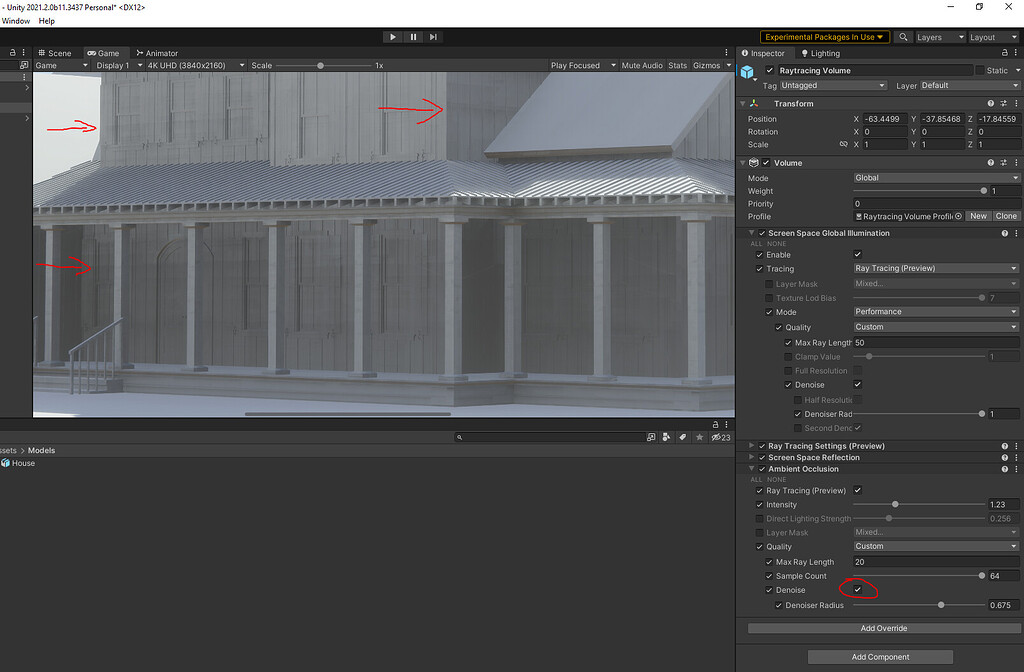Click the Step frame button
The height and width of the screenshot is (672, 1024).
coord(432,37)
